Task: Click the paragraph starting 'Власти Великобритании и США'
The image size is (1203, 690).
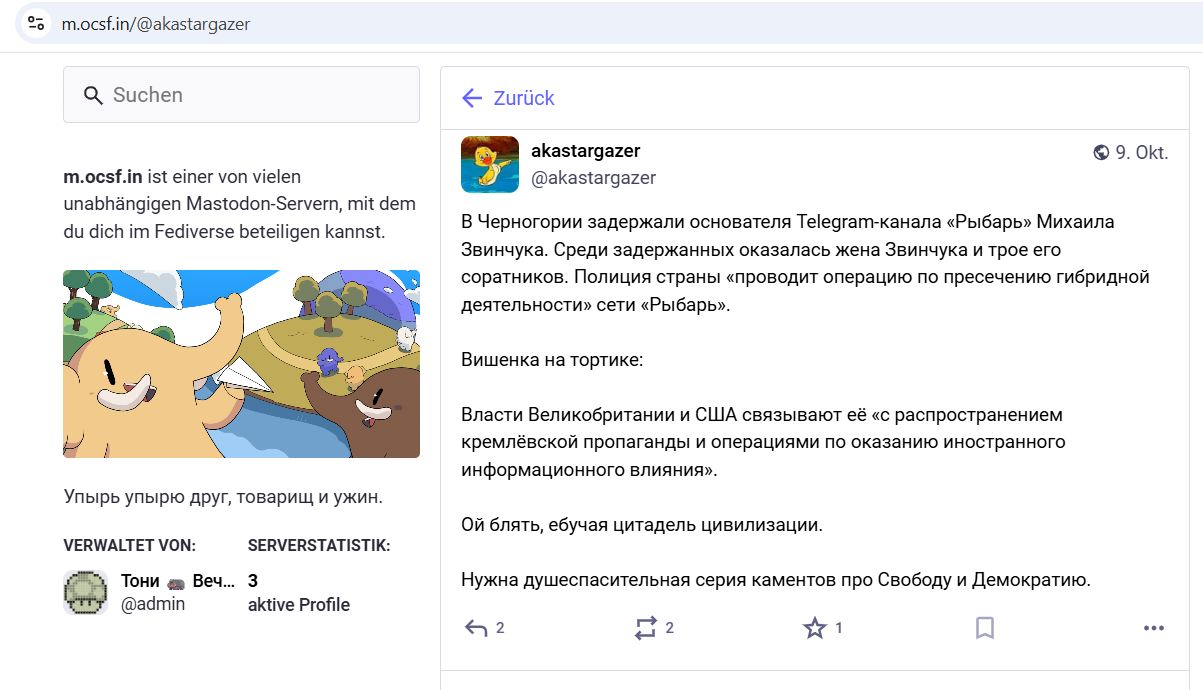Action: 763,442
